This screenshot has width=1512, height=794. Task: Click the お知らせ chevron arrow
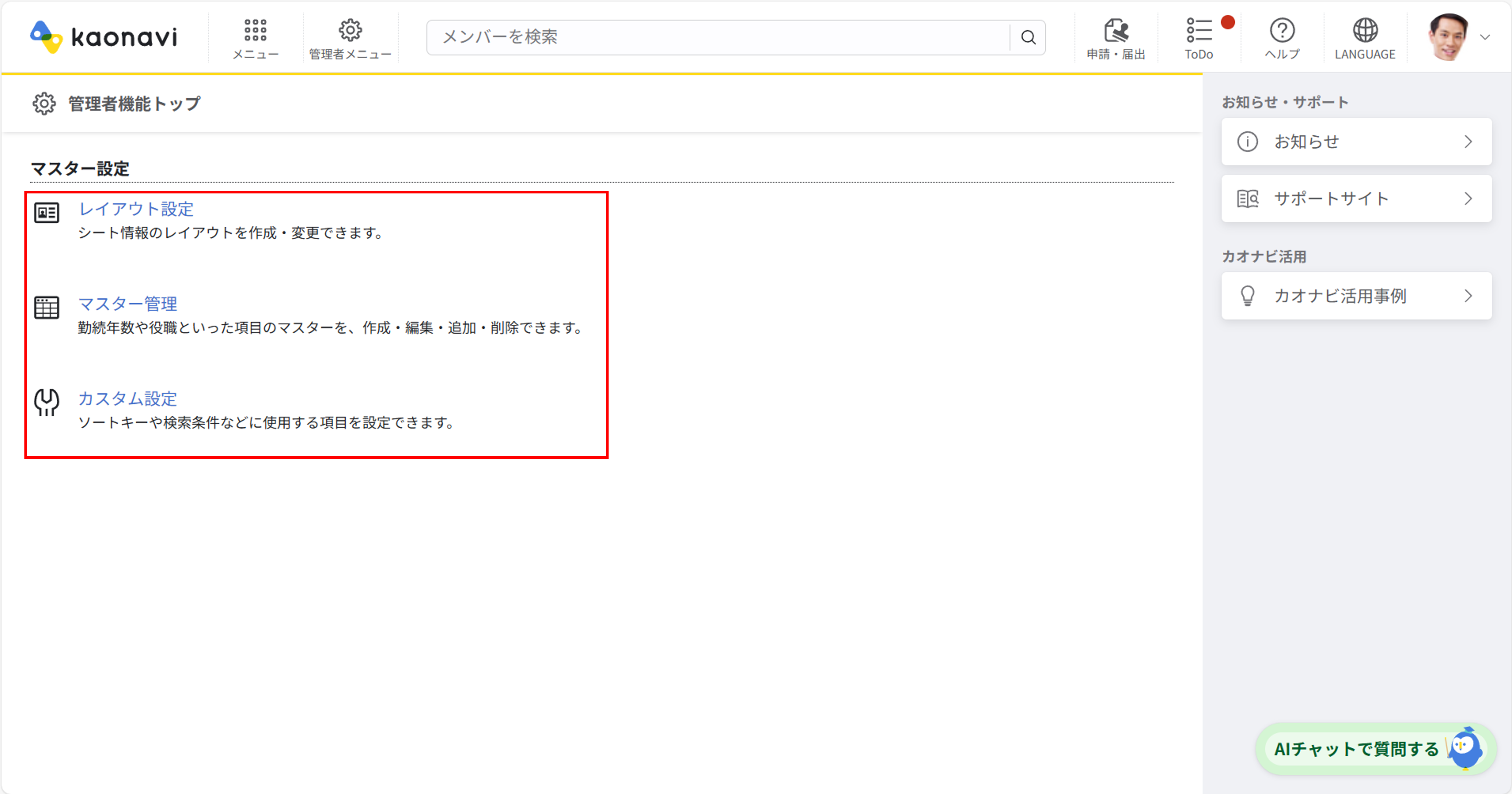1468,142
